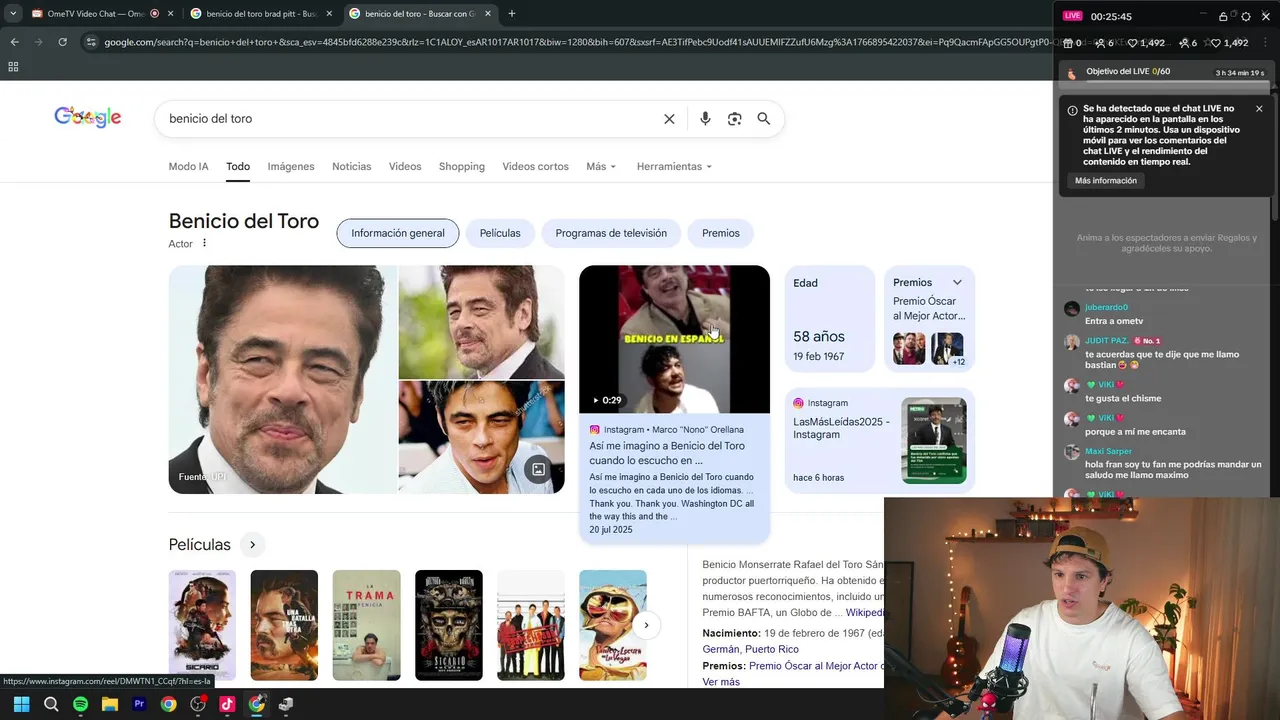
Task: Open the Google logo homepage
Action: coord(88,117)
